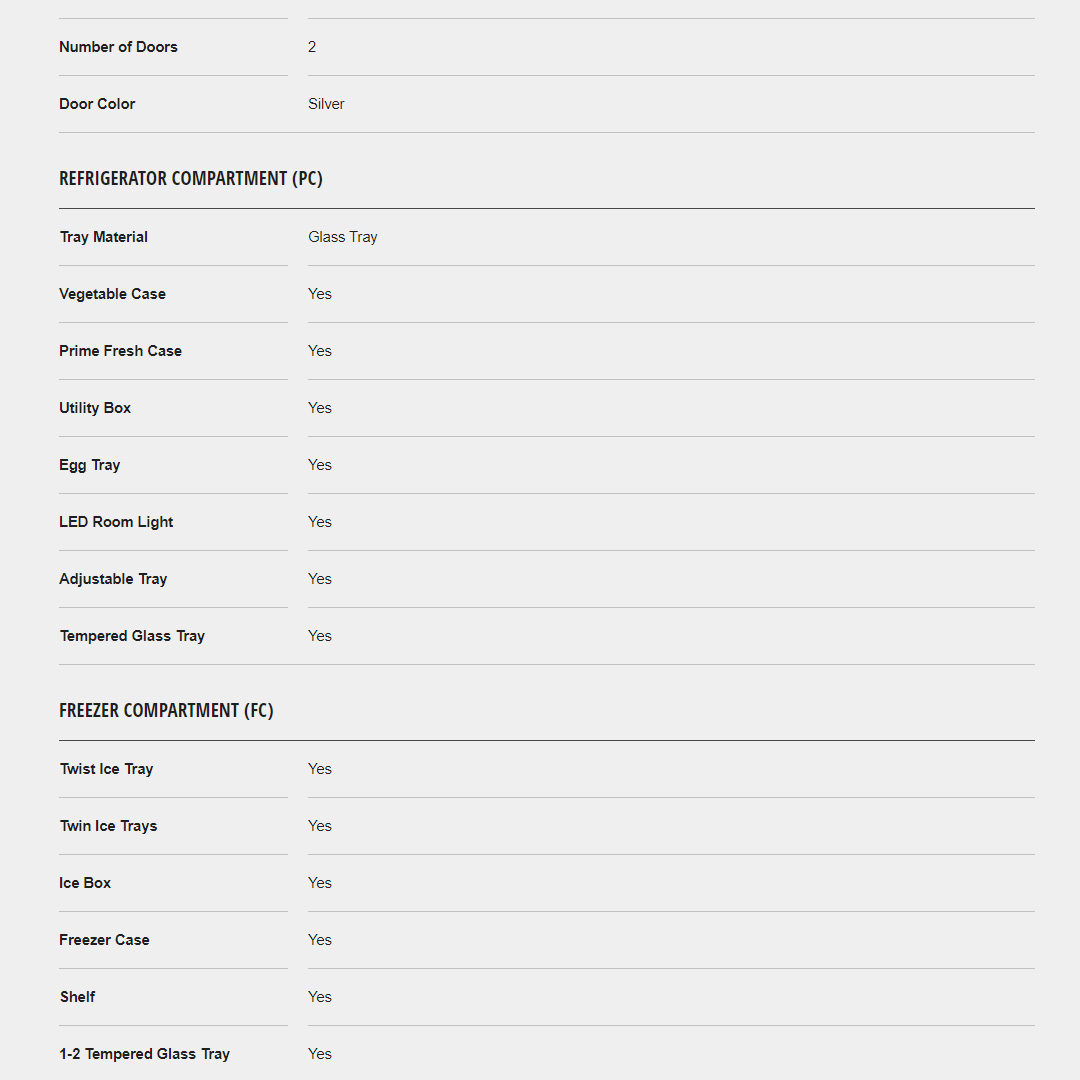This screenshot has height=1080, width=1080.
Task: Click the LED Room Light label
Action: (116, 522)
